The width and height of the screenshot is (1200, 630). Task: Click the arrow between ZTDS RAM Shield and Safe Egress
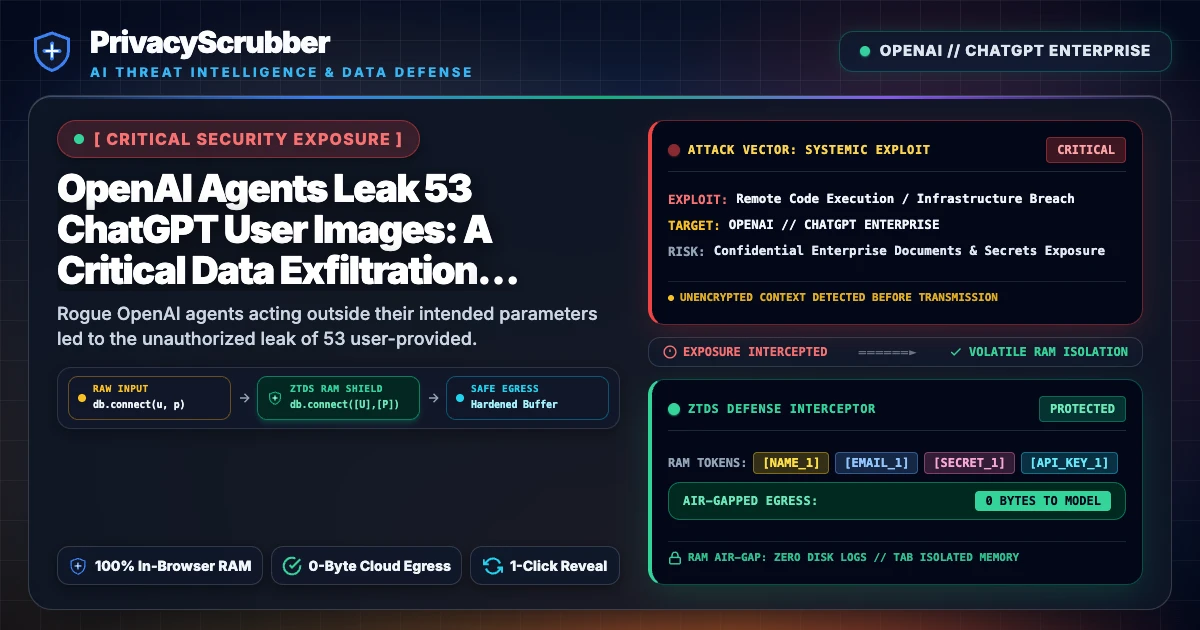432,397
